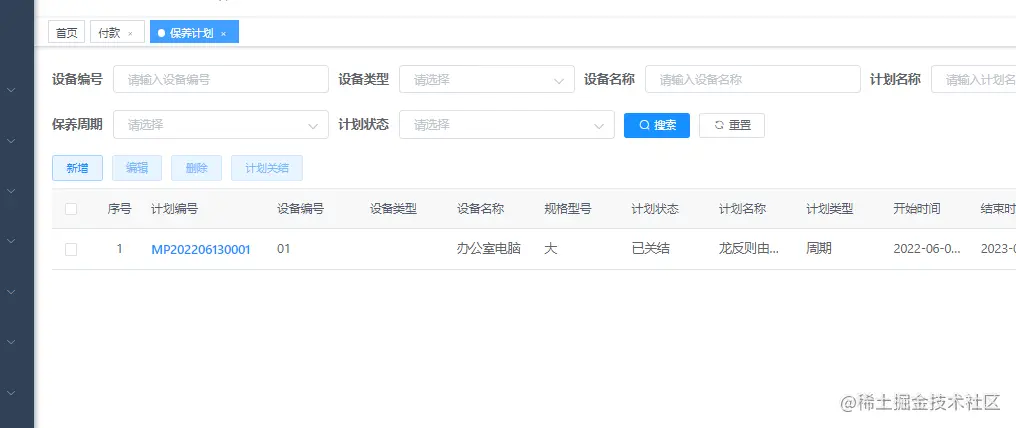Click the 搜索 button
This screenshot has height=428, width=1016.
pyautogui.click(x=656, y=125)
